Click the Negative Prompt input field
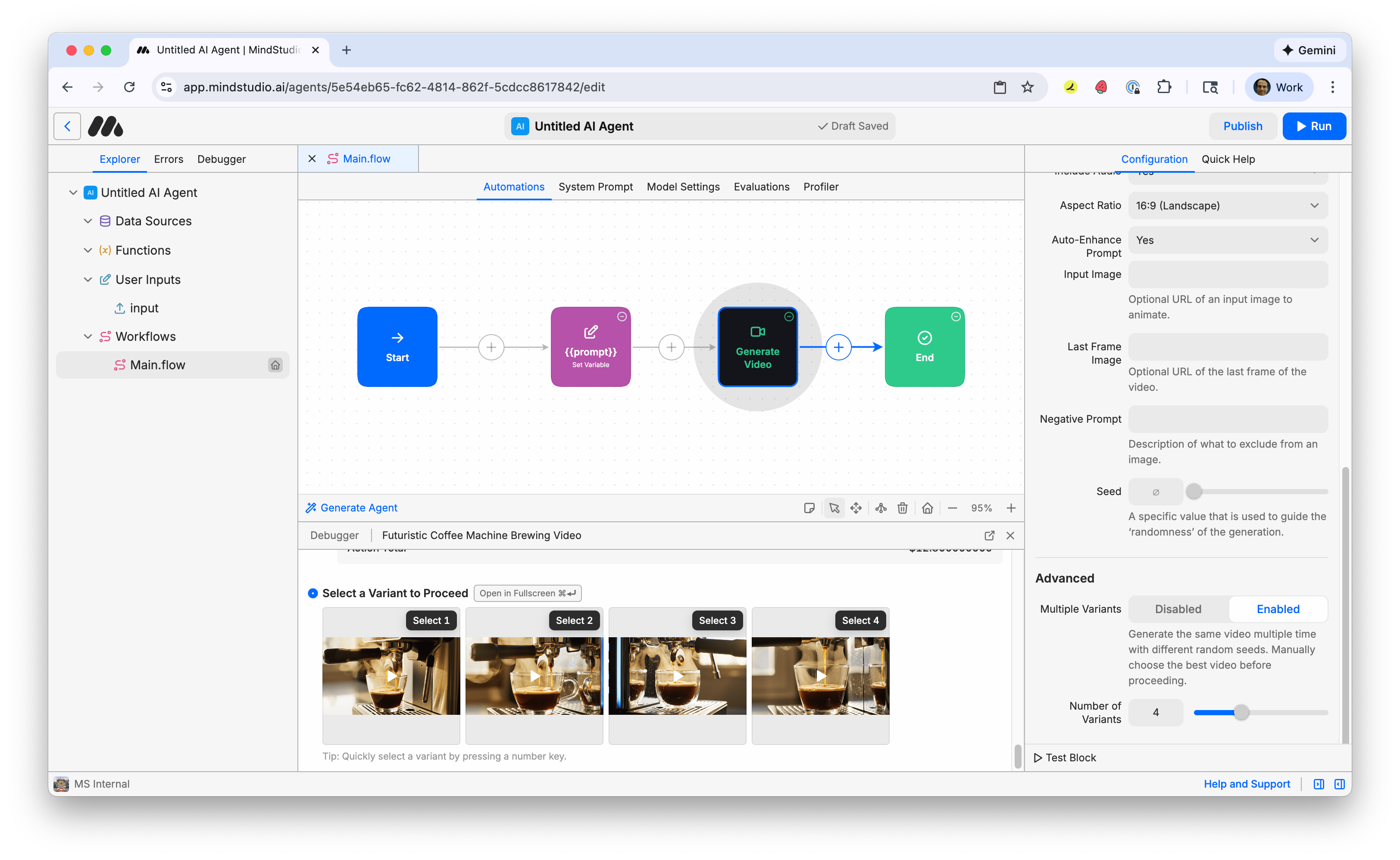 coord(1228,419)
